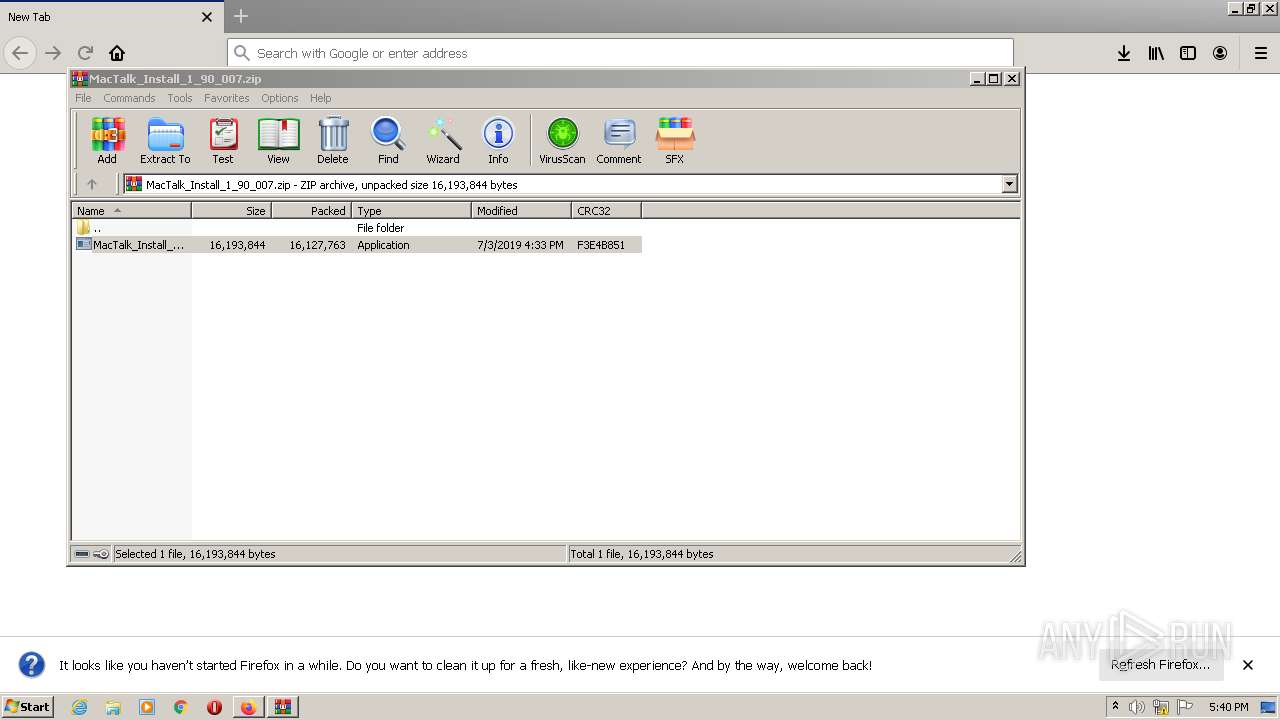Click the Firefox address search field
The height and width of the screenshot is (720, 1280).
pos(620,53)
